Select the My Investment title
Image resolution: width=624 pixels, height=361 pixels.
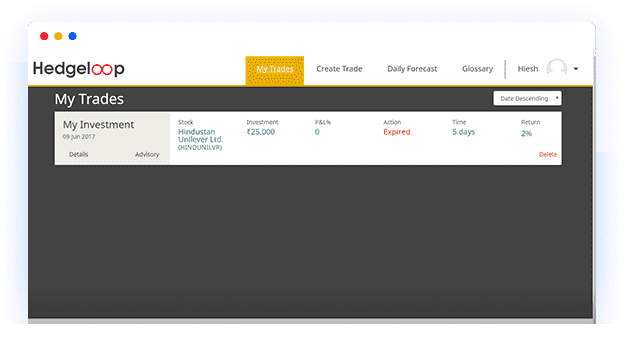pos(98,125)
